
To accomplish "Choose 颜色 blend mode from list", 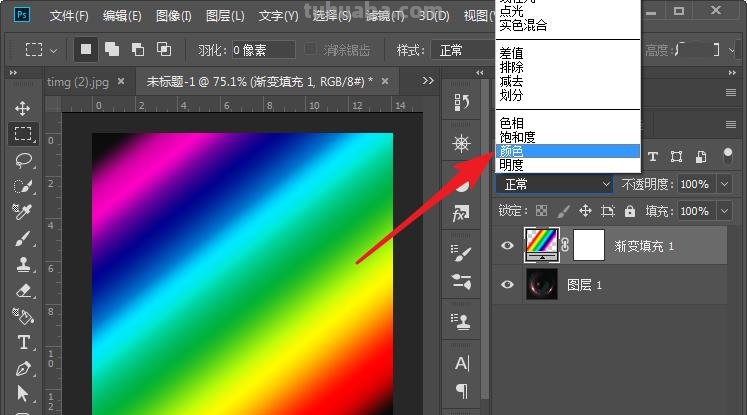I will 567,151.
